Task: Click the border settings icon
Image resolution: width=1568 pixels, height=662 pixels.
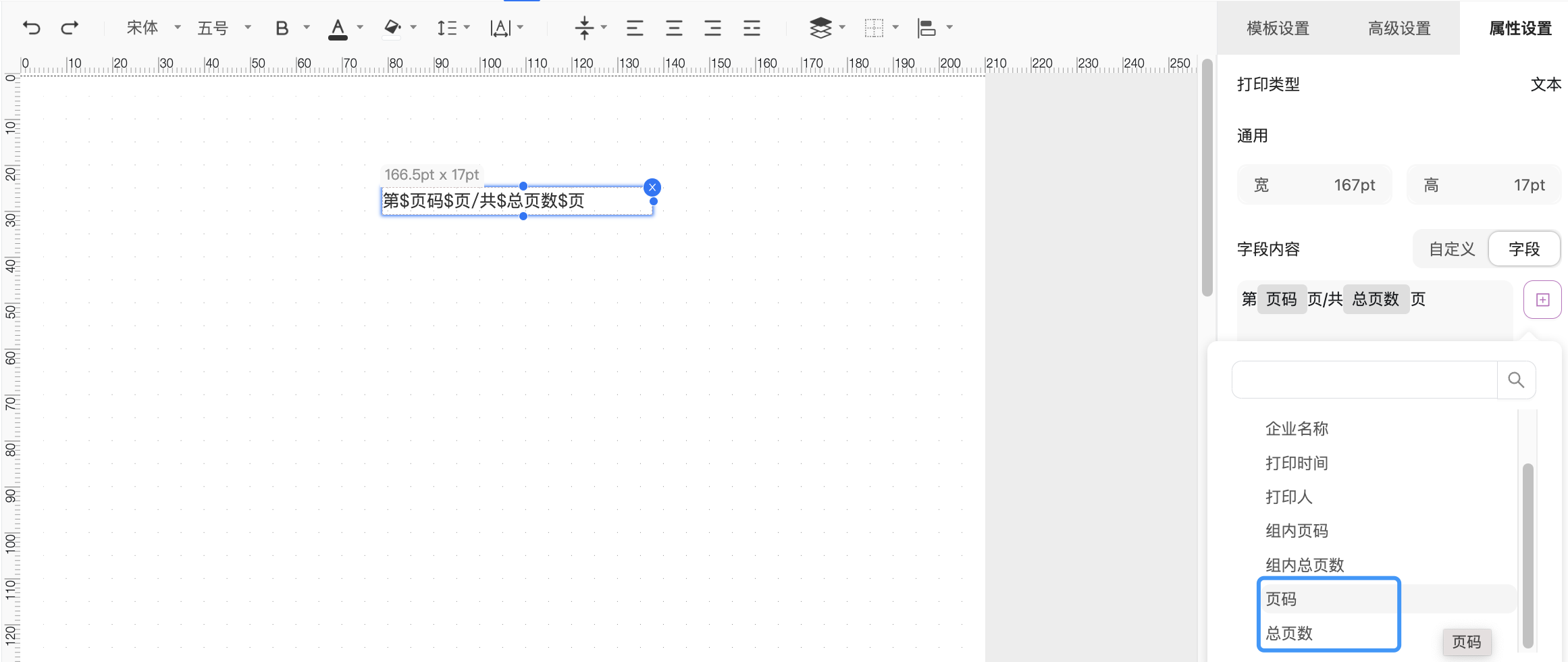Action: [x=874, y=28]
